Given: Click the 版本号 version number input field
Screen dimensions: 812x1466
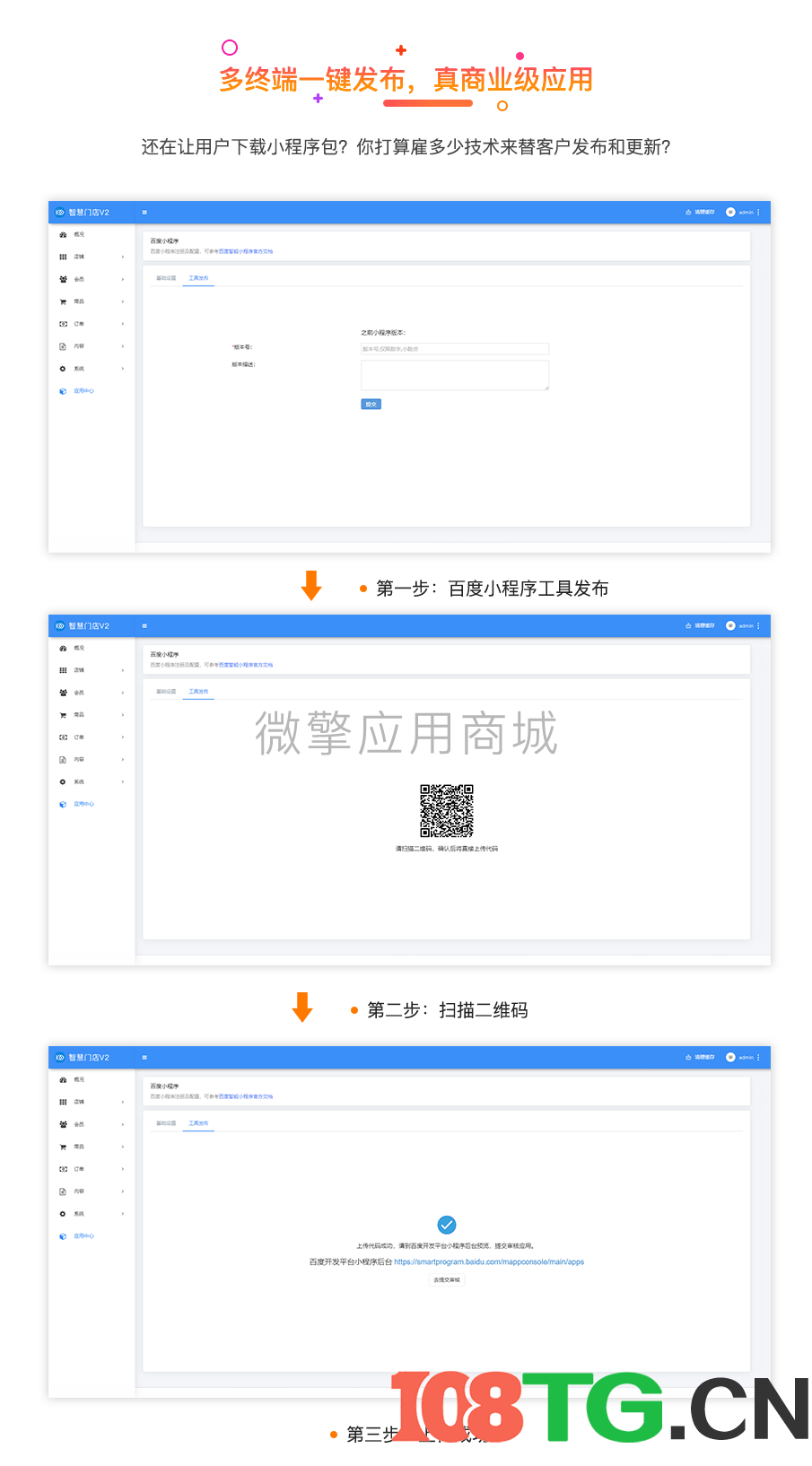Looking at the screenshot, I should point(455,349).
